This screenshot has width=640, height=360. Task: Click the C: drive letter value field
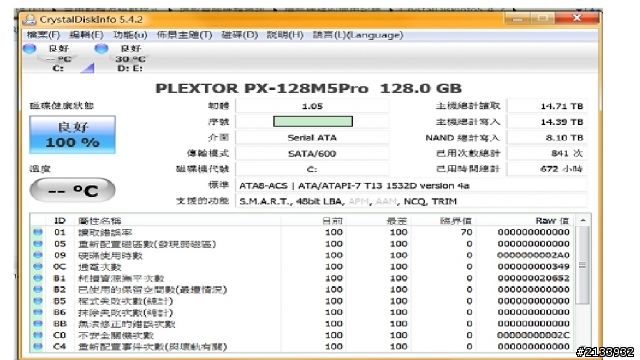[x=312, y=169]
